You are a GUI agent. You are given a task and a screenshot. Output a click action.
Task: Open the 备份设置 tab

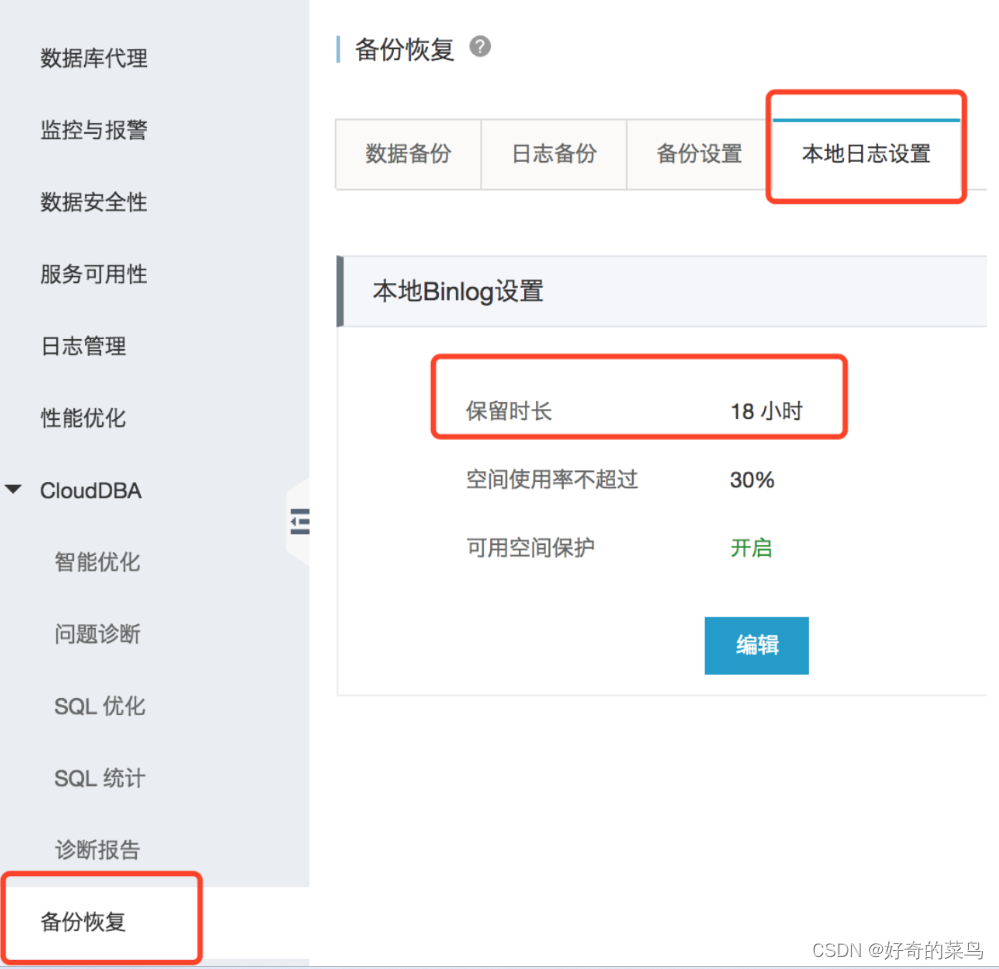pyautogui.click(x=699, y=154)
